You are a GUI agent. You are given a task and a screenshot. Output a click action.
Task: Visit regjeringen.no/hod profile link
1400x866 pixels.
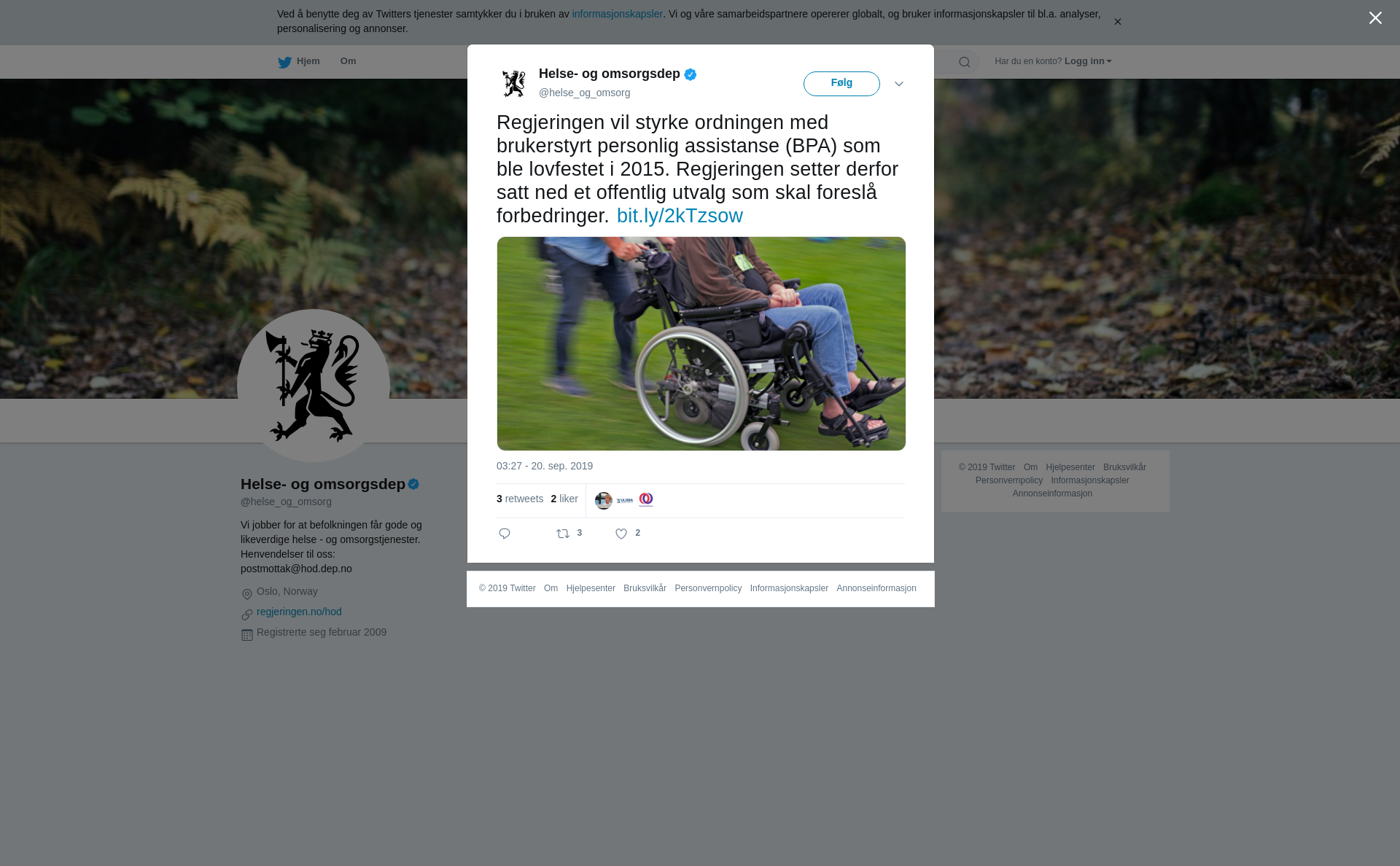point(299,612)
